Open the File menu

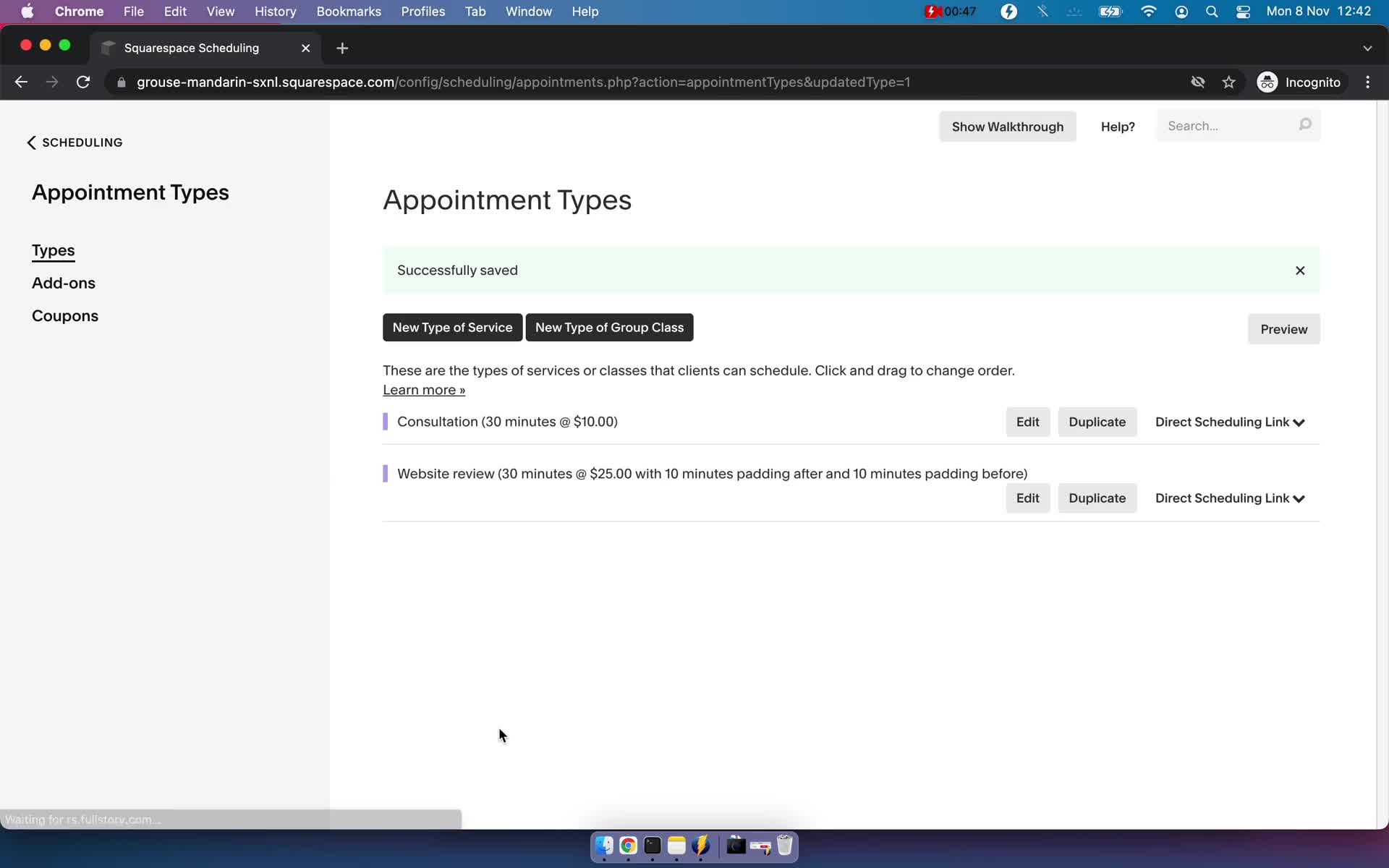(133, 12)
